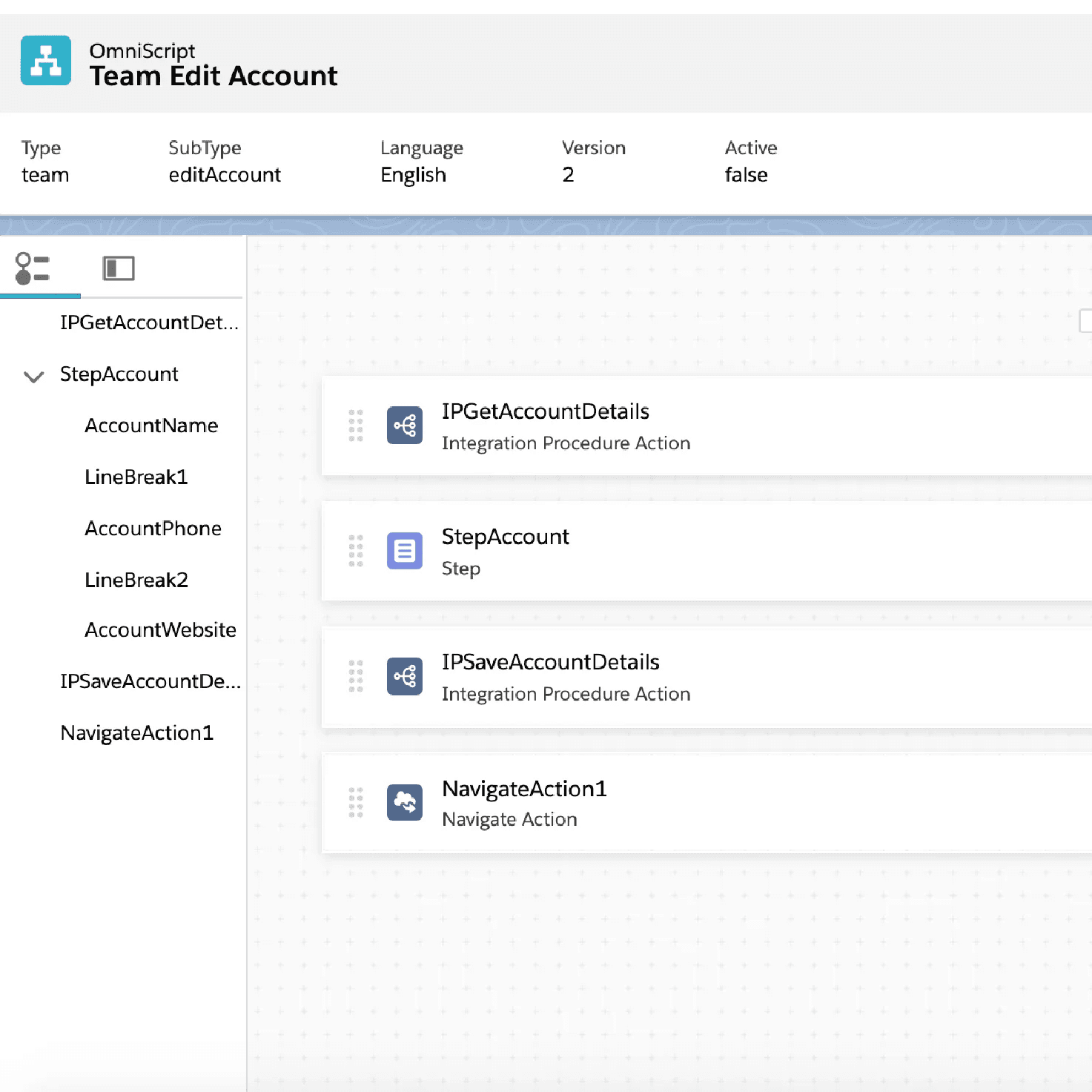Click the Active value false

(746, 175)
